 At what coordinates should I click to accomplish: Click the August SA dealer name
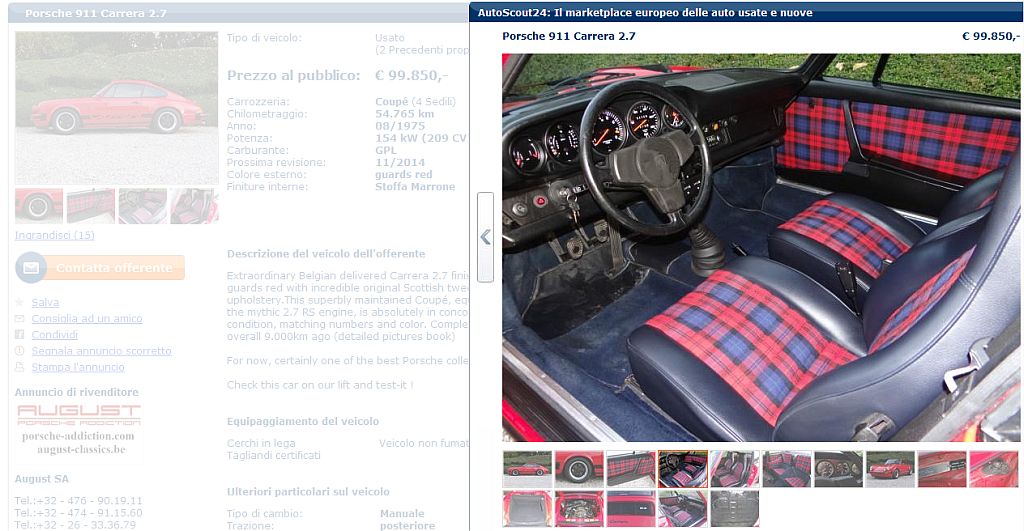click(x=42, y=479)
